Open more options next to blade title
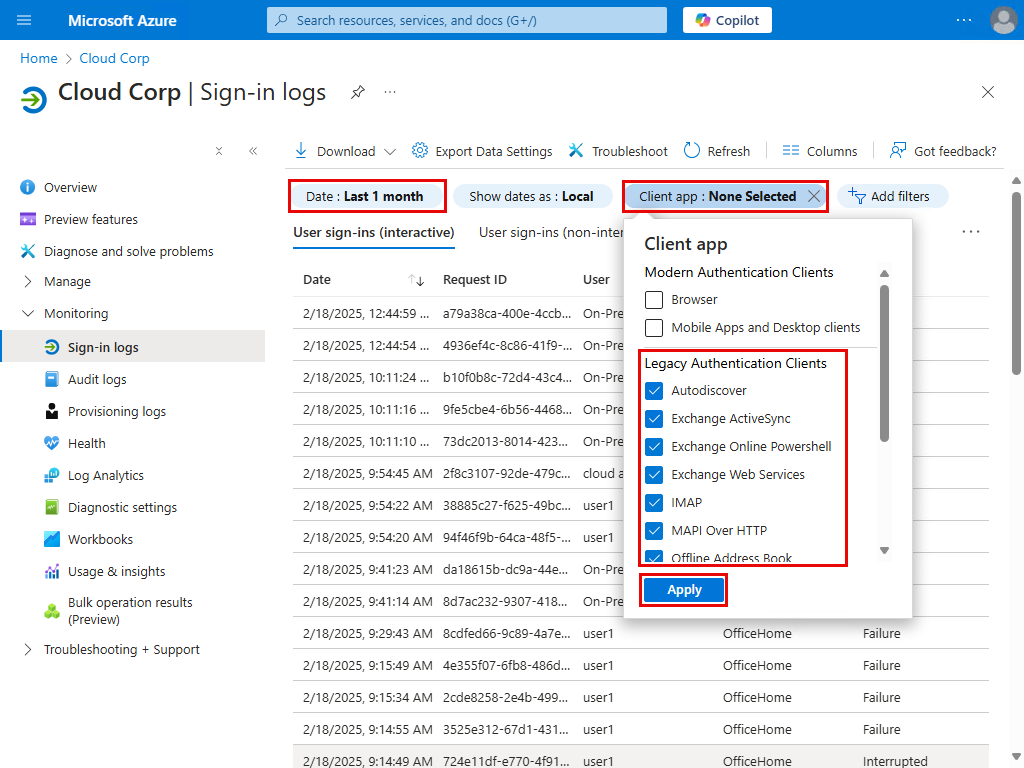This screenshot has width=1024, height=768. pos(390,92)
